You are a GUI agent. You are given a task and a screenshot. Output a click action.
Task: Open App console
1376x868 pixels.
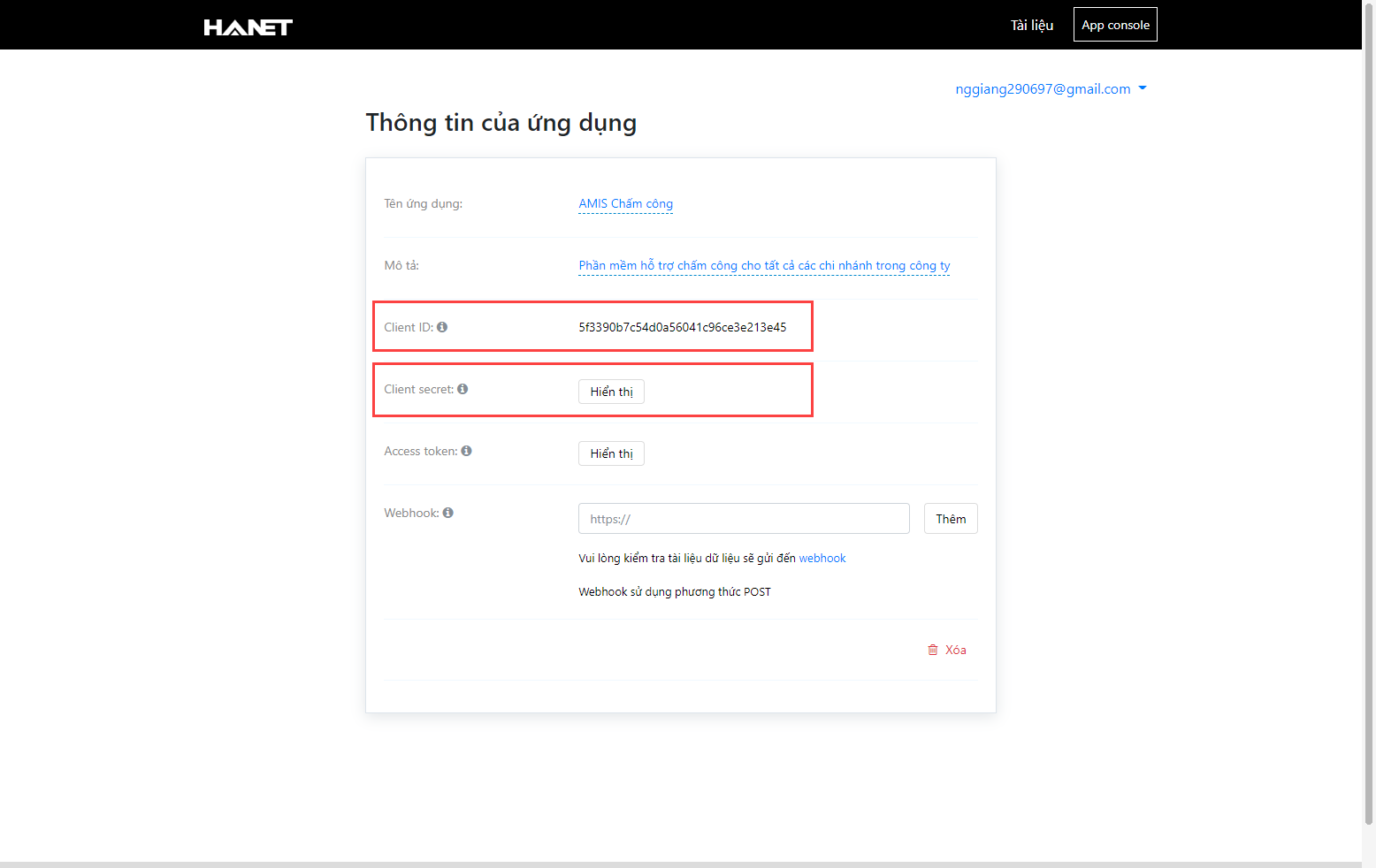point(1115,25)
